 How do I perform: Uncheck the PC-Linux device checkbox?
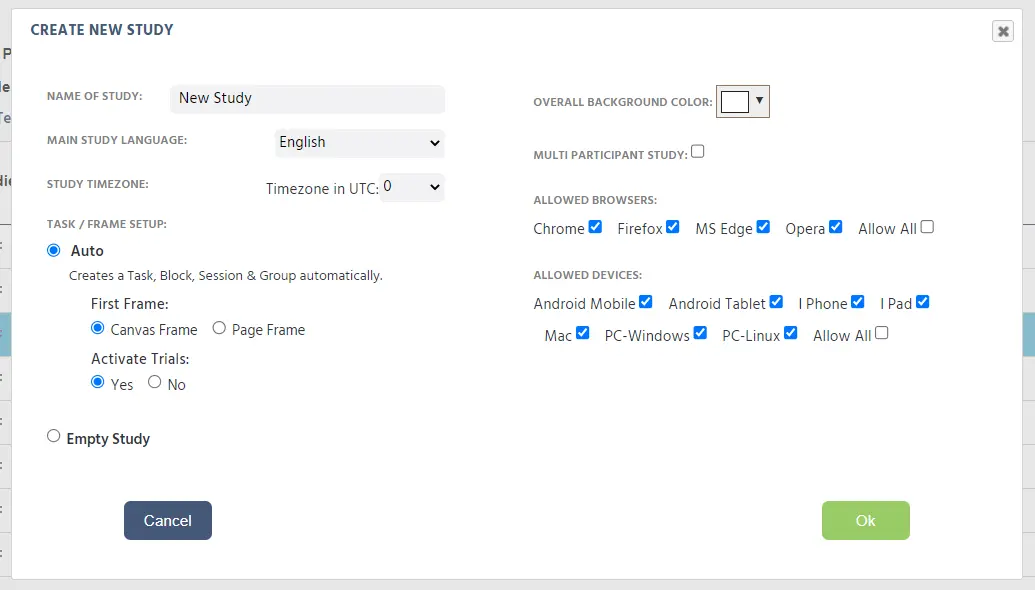click(791, 333)
